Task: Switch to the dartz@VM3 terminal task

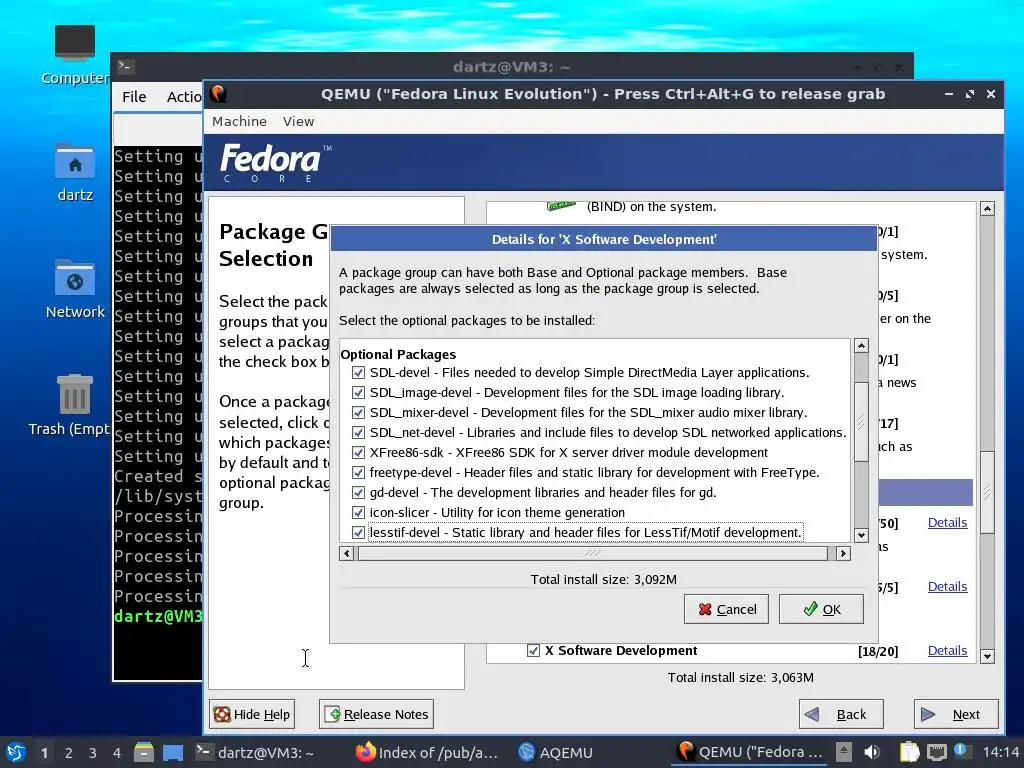Action: [256, 752]
